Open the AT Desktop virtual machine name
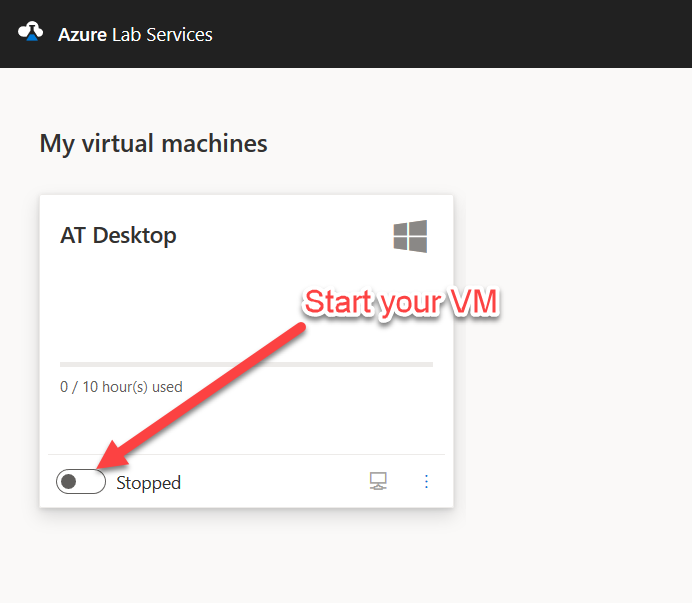Image resolution: width=692 pixels, height=603 pixels. coord(118,235)
